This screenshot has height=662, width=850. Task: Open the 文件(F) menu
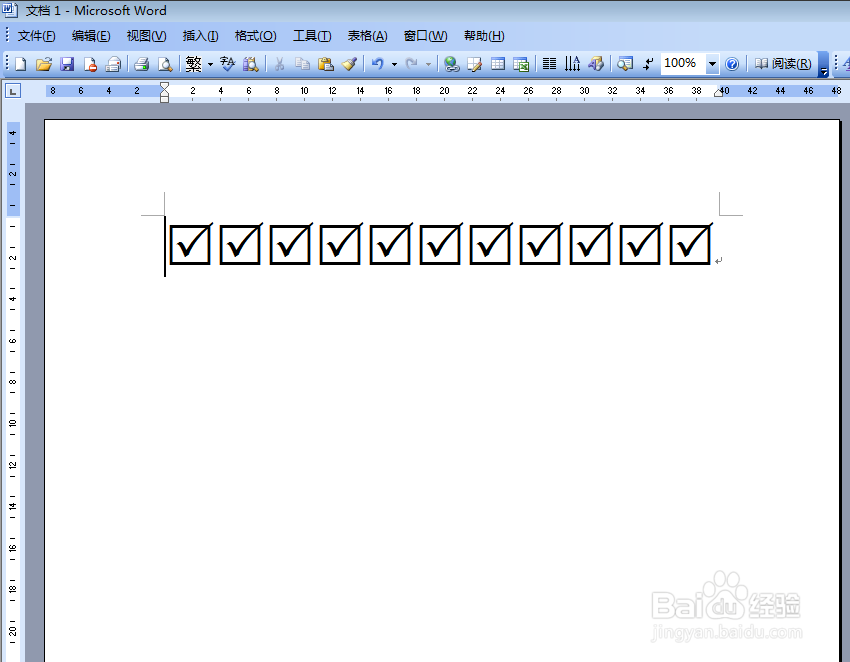(36, 36)
